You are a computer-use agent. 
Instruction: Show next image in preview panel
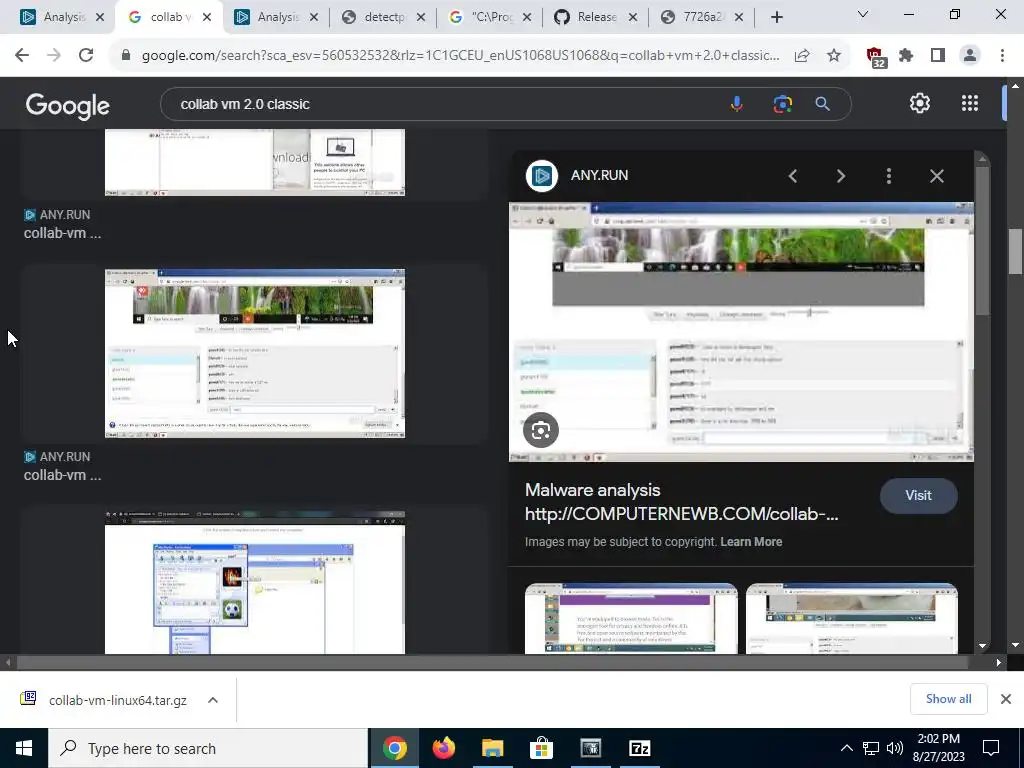point(840,176)
